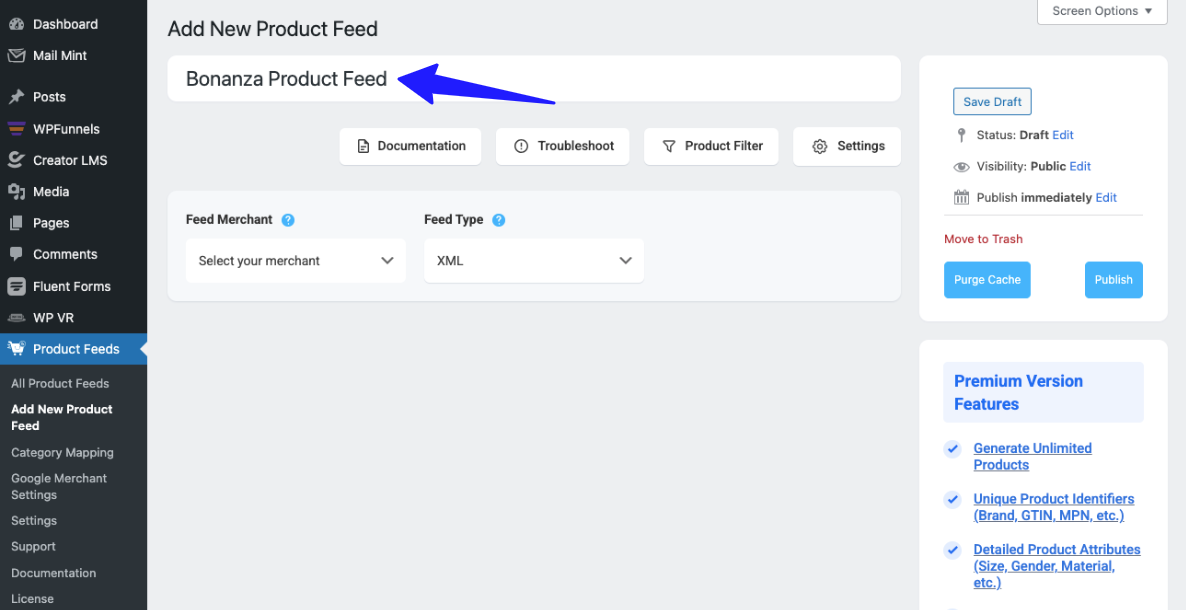The width and height of the screenshot is (1186, 610).
Task: Click the Feed Merchant help icon
Action: click(288, 220)
